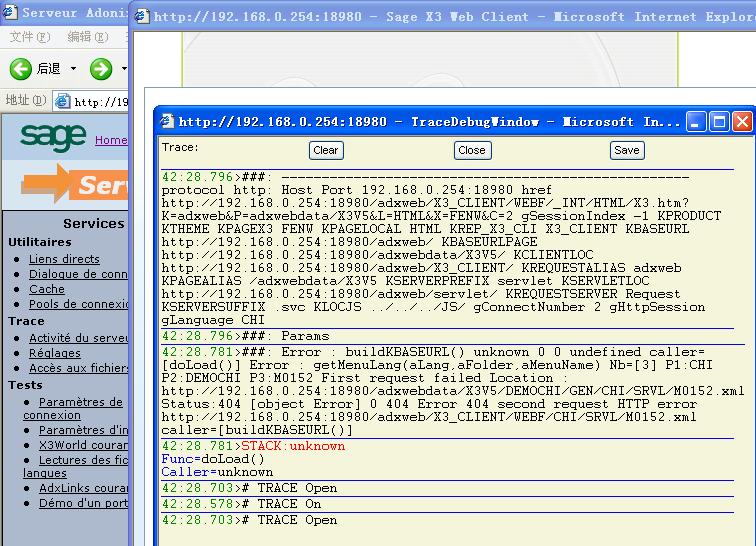Click the TraceDebugWindow title bar IE icon
Screen dimensions: 756x546
pyautogui.click(x=167, y=122)
